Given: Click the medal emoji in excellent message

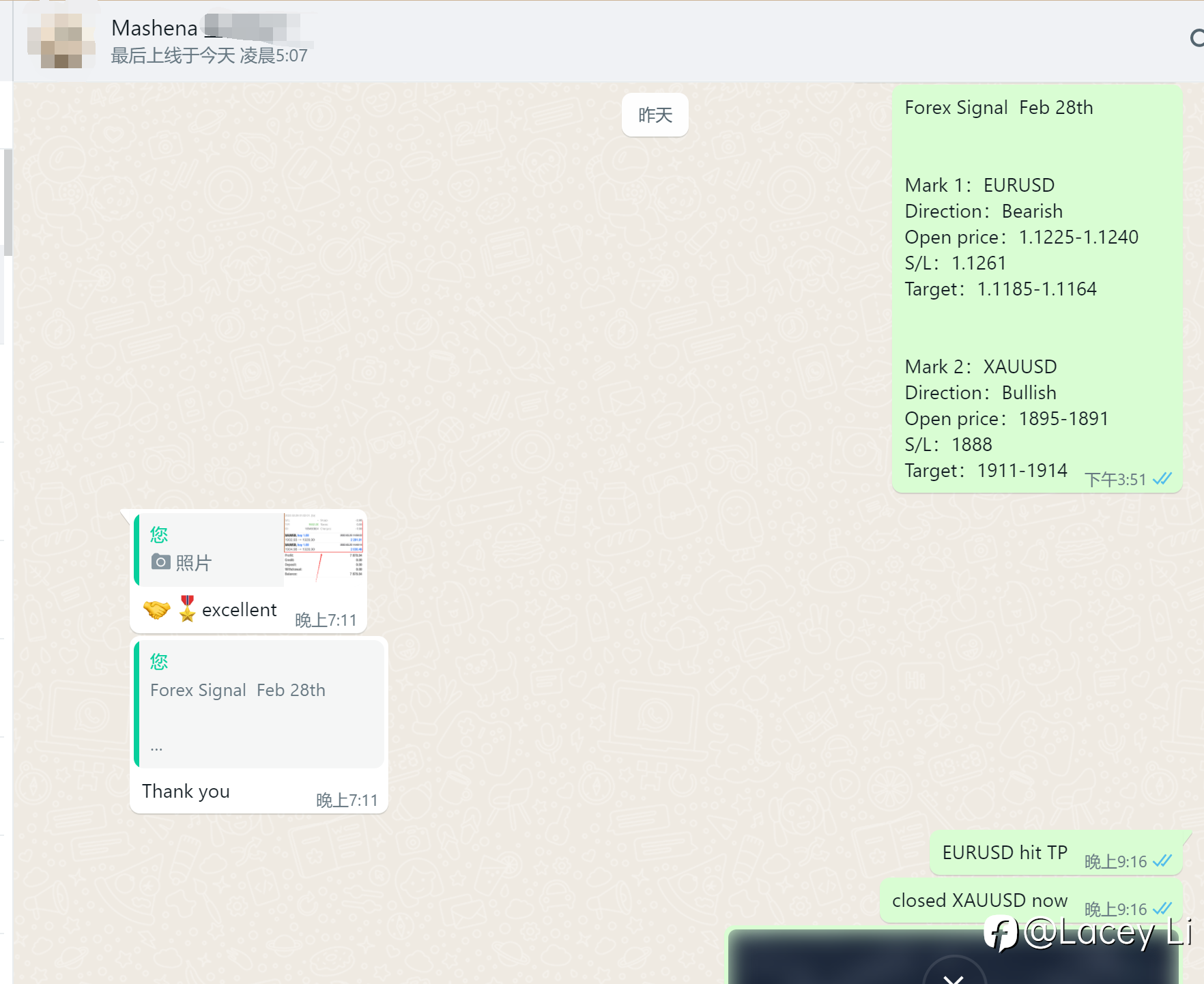Looking at the screenshot, I should (x=187, y=609).
